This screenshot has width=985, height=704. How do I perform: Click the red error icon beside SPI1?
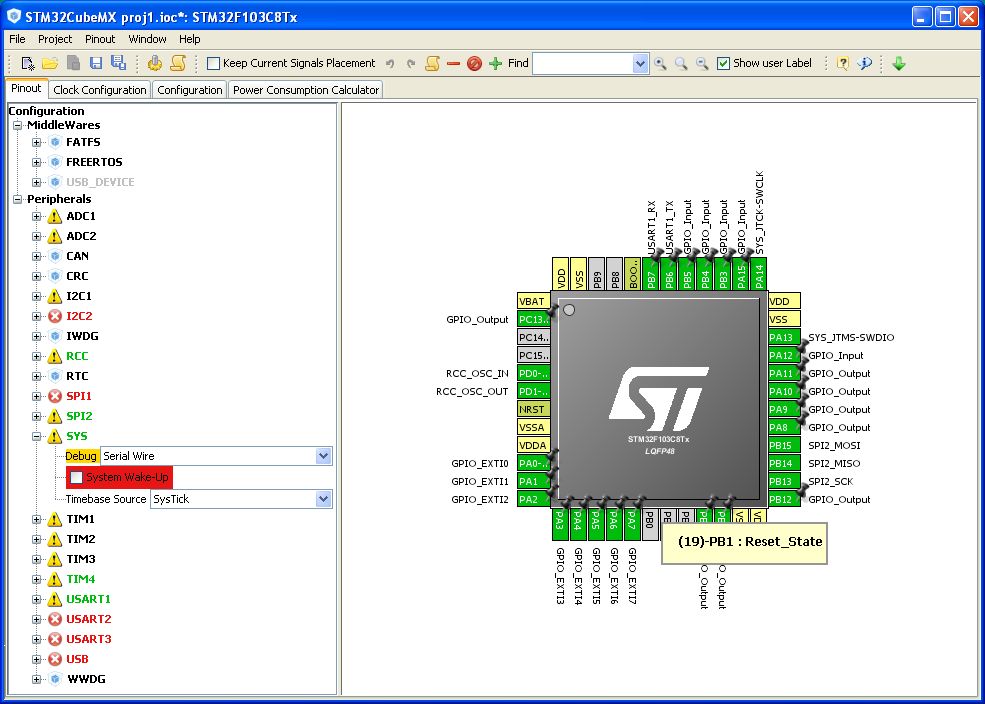click(55, 396)
